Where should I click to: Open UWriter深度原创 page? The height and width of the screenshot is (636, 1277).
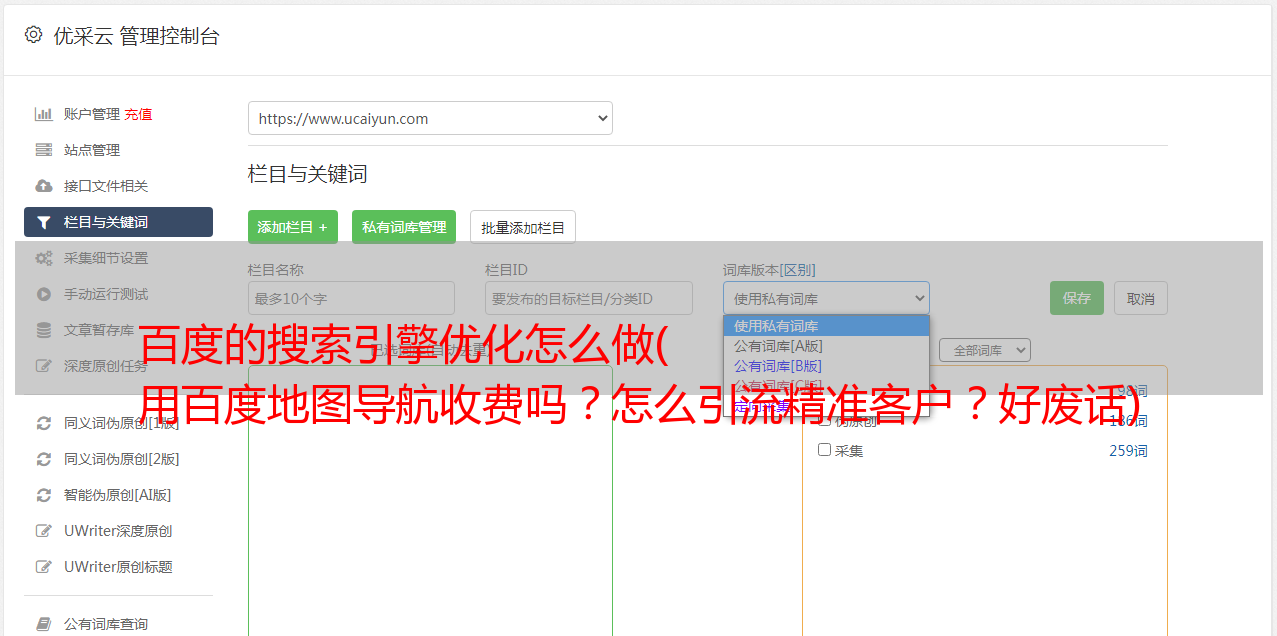point(118,531)
